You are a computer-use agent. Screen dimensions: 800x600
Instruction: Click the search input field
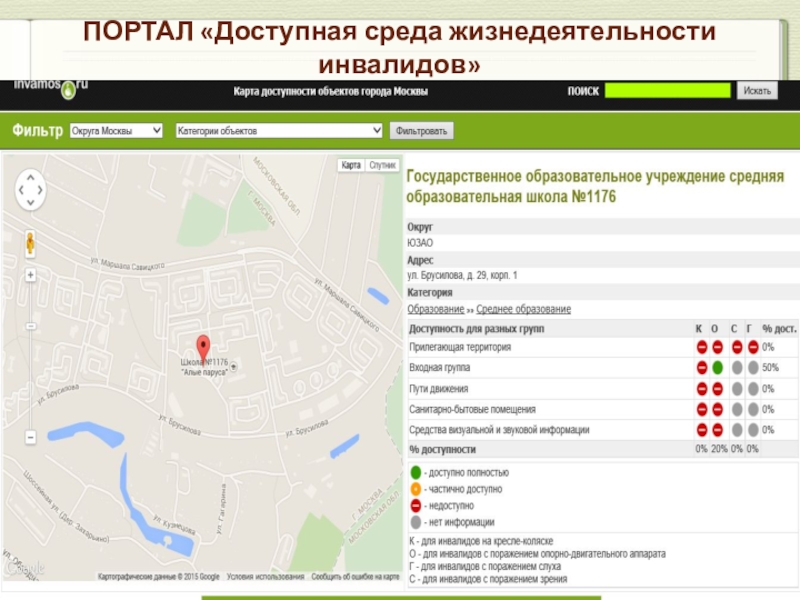click(x=667, y=91)
